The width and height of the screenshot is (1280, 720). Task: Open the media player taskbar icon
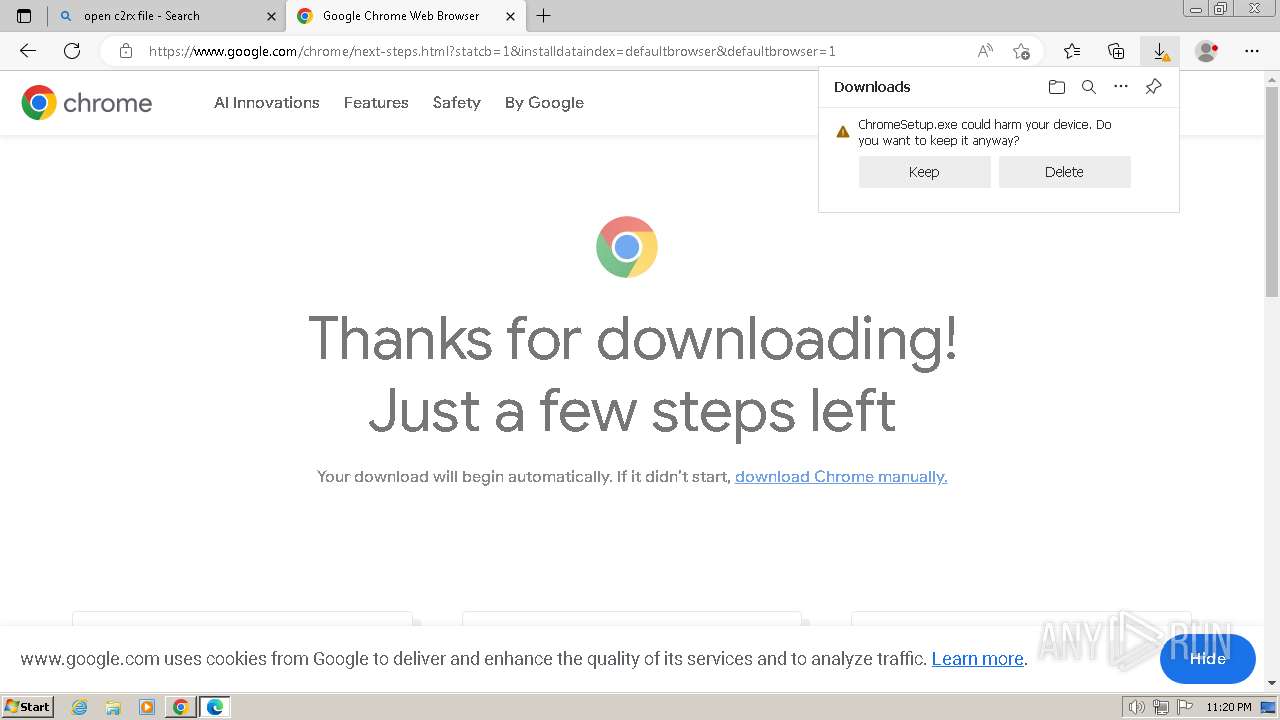click(147, 707)
